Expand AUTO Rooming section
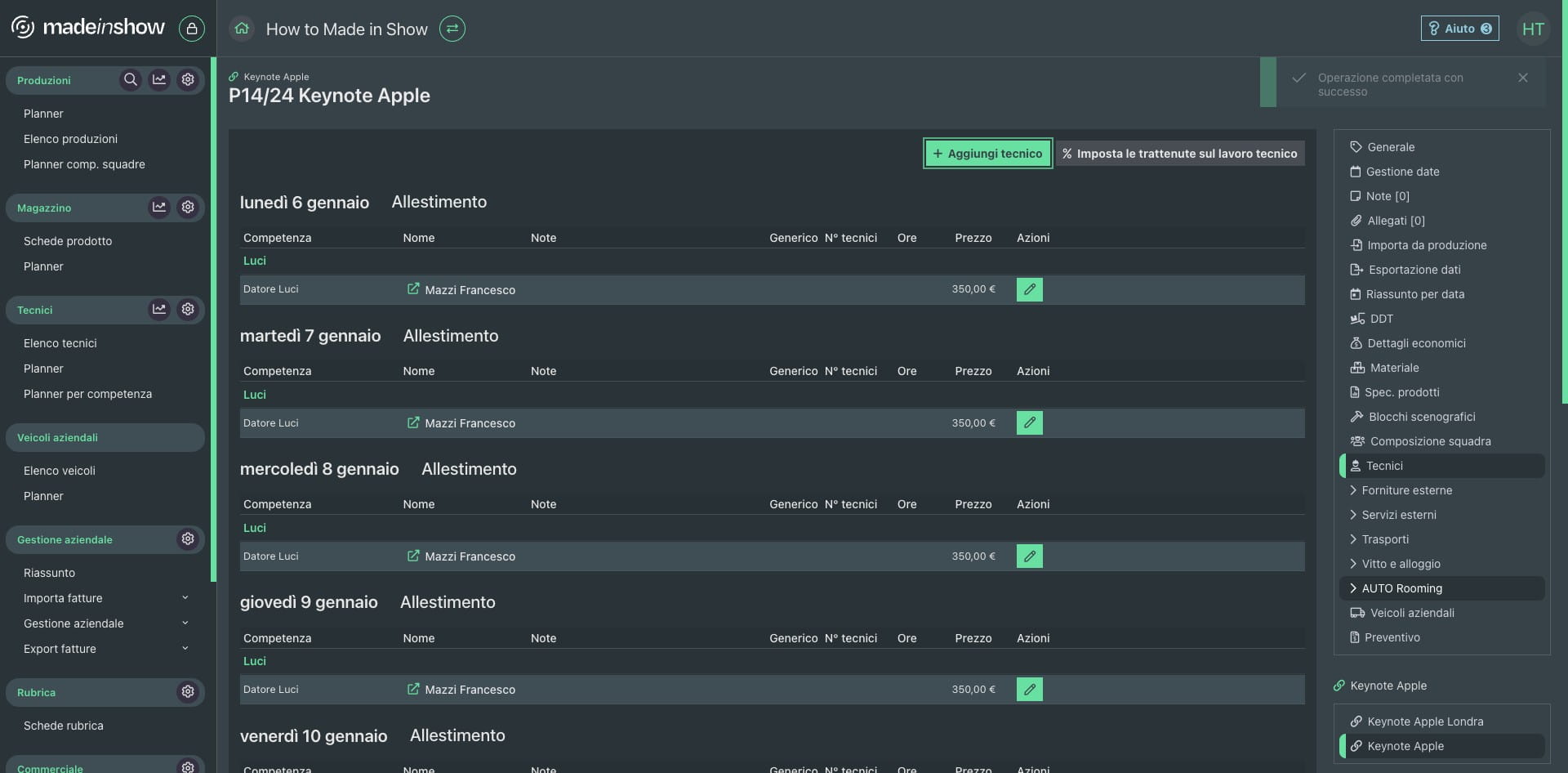 [x=1442, y=588]
